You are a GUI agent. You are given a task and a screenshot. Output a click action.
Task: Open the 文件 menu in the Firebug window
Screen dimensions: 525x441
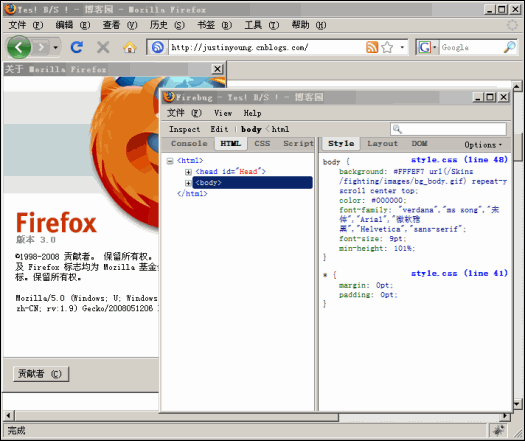184,113
